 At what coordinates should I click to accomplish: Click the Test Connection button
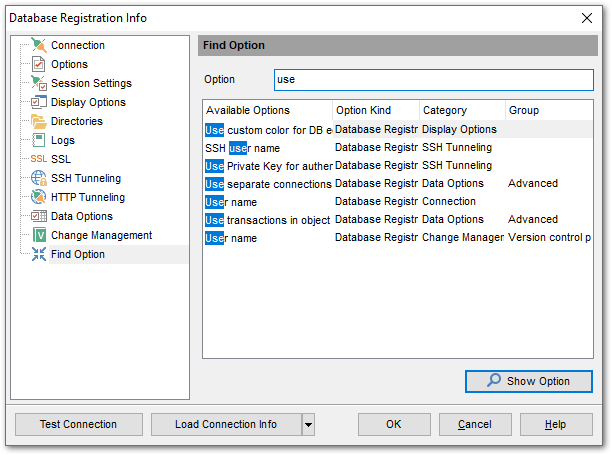(78, 425)
